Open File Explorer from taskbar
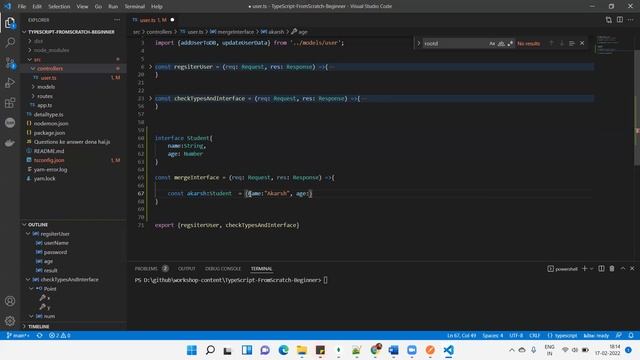640x360 pixels. (x=302, y=350)
